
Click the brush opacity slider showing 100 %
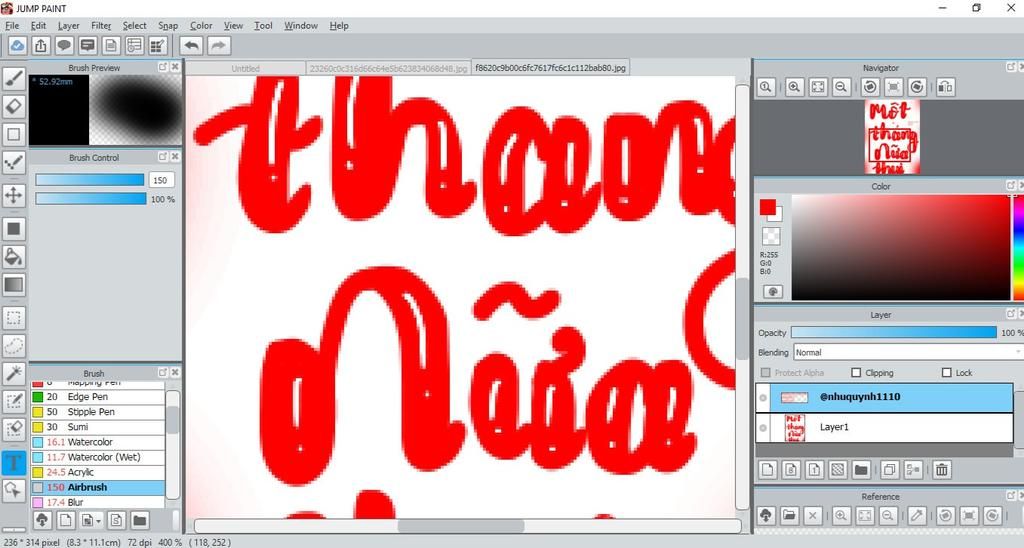coord(90,199)
